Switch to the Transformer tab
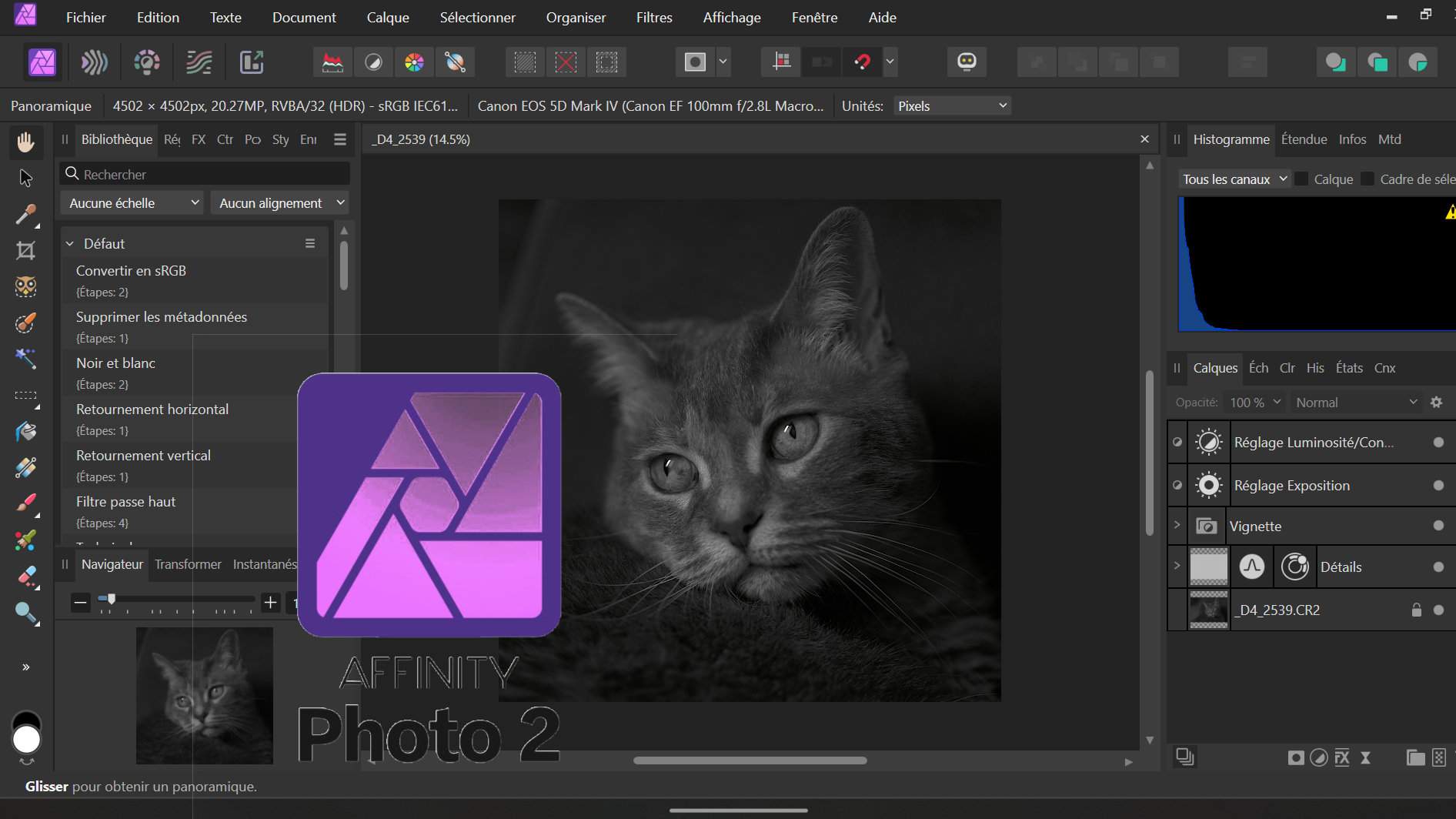 [x=188, y=564]
